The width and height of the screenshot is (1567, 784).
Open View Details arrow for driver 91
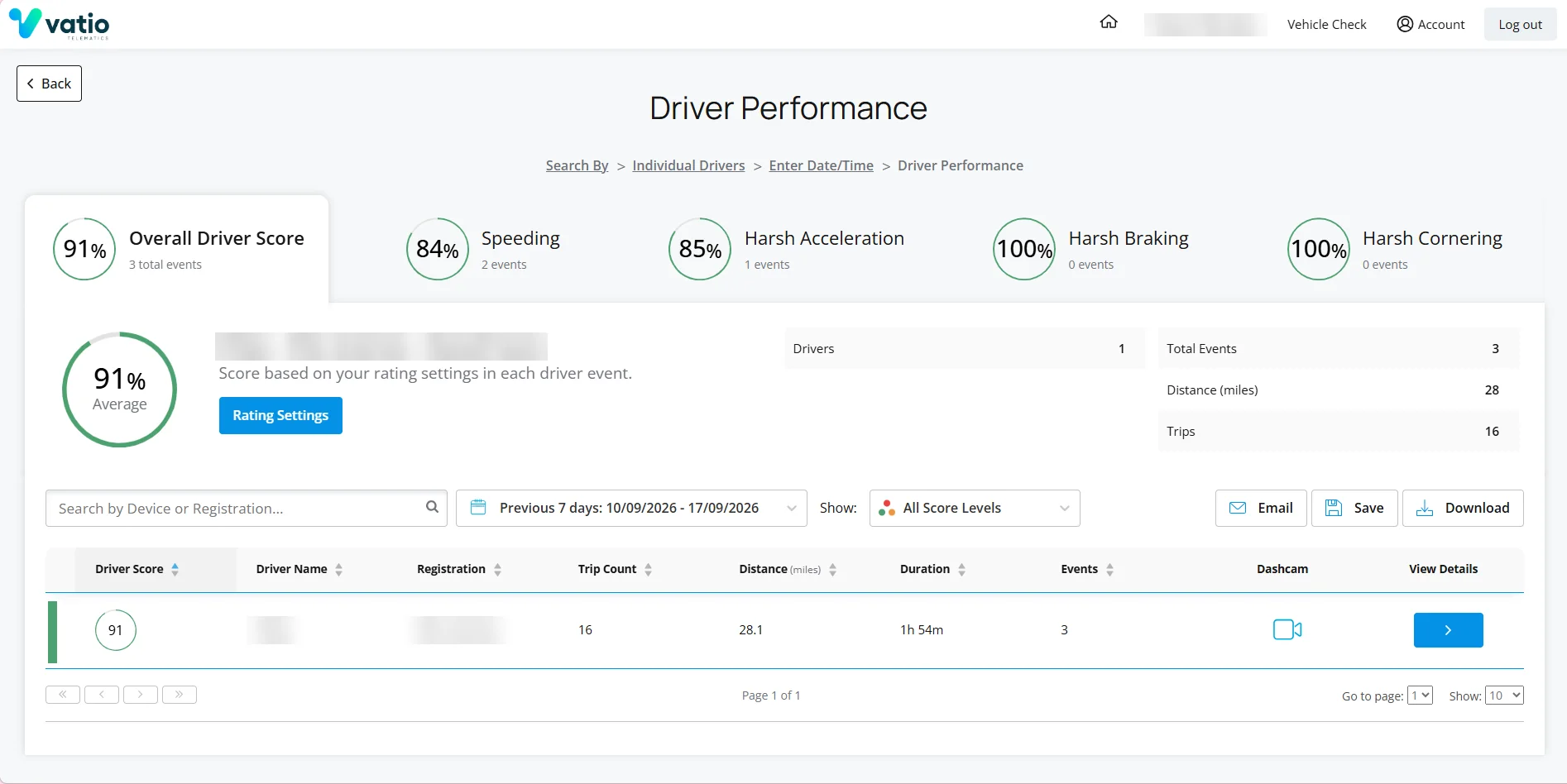coord(1448,630)
